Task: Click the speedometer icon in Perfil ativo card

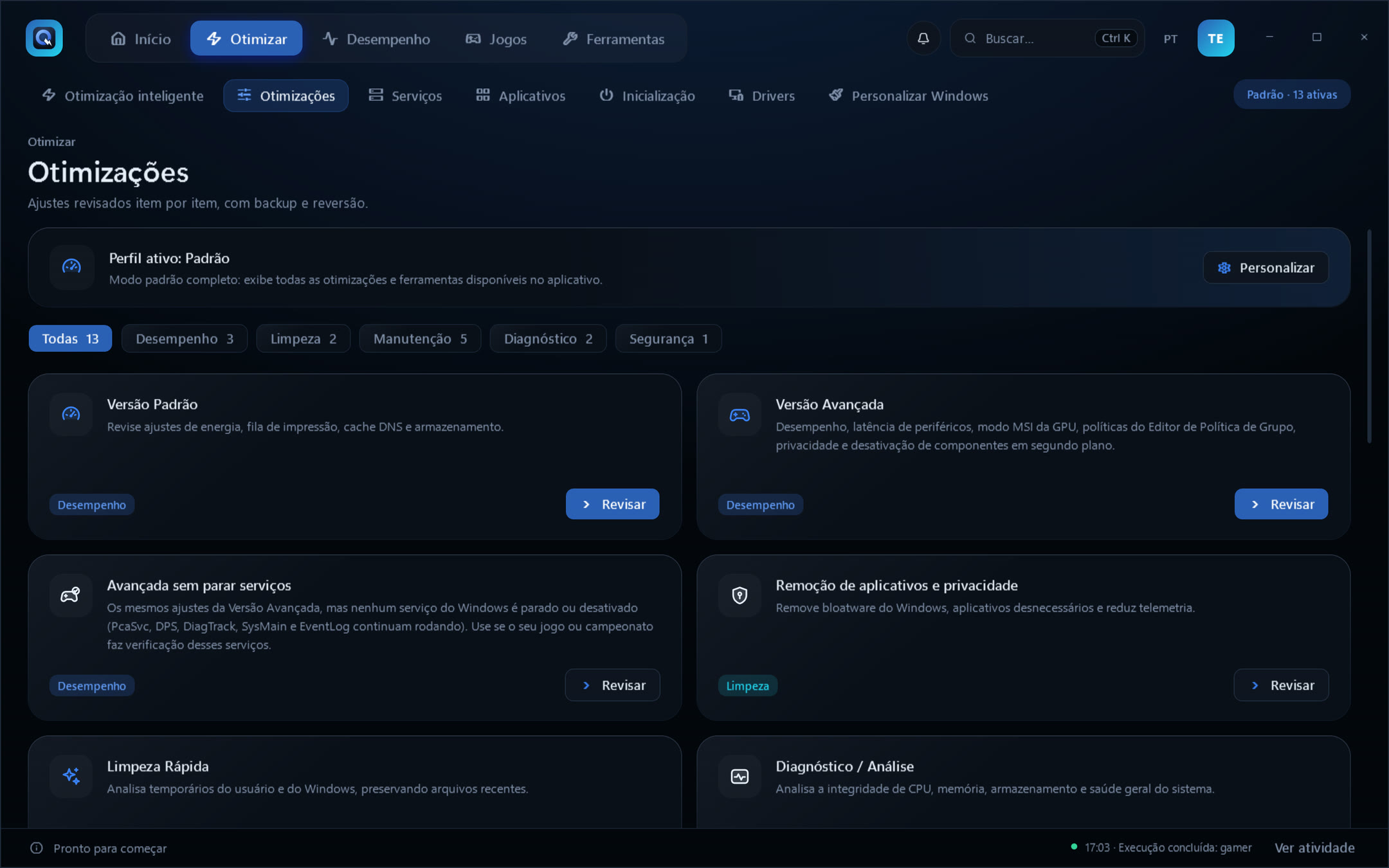Action: 71,267
